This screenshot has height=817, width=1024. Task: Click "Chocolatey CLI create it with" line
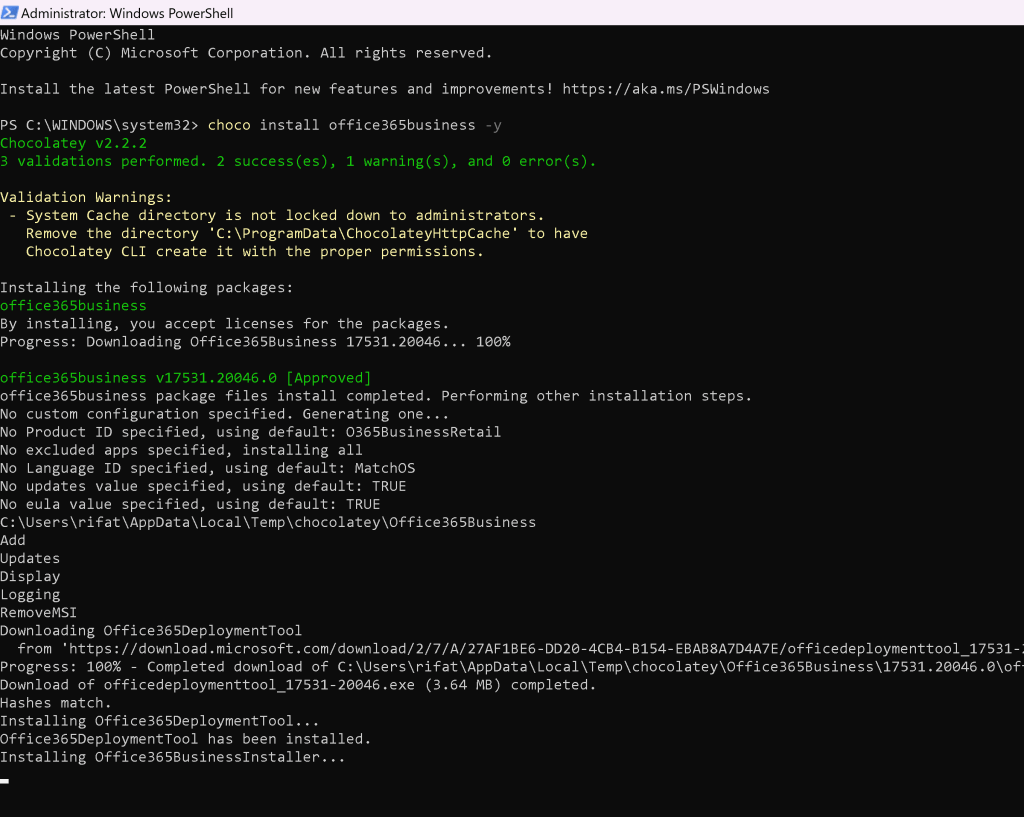pyautogui.click(x=255, y=251)
